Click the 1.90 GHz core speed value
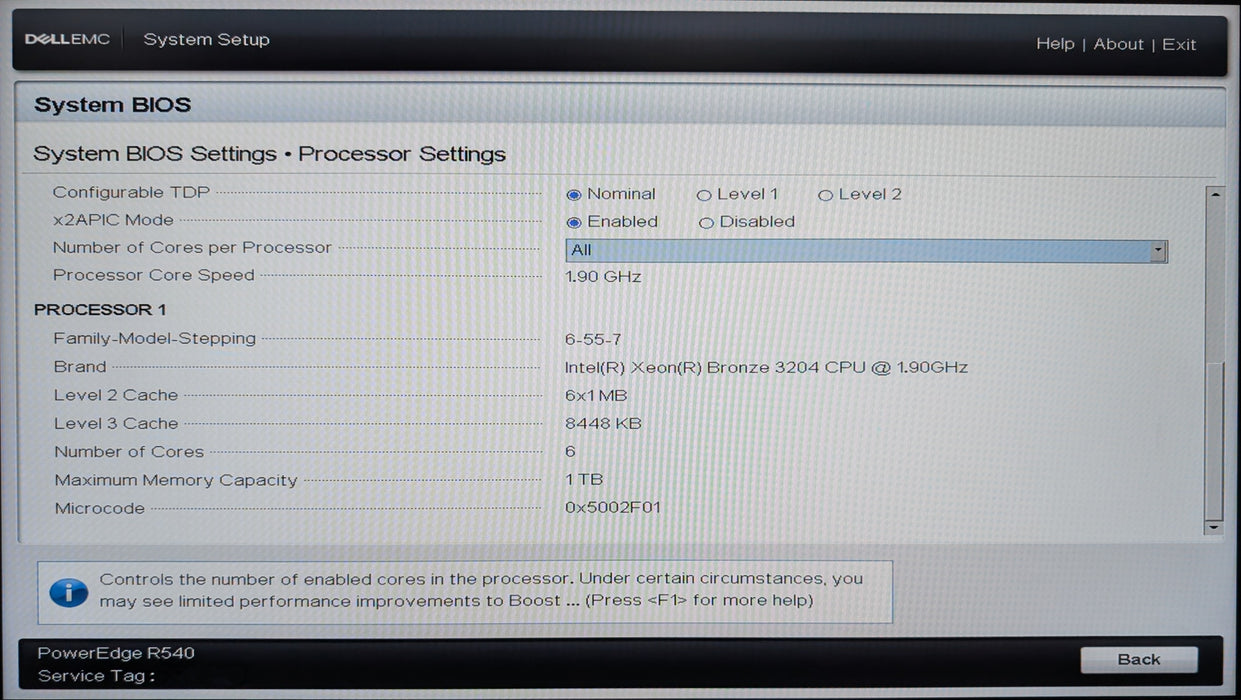 click(603, 276)
